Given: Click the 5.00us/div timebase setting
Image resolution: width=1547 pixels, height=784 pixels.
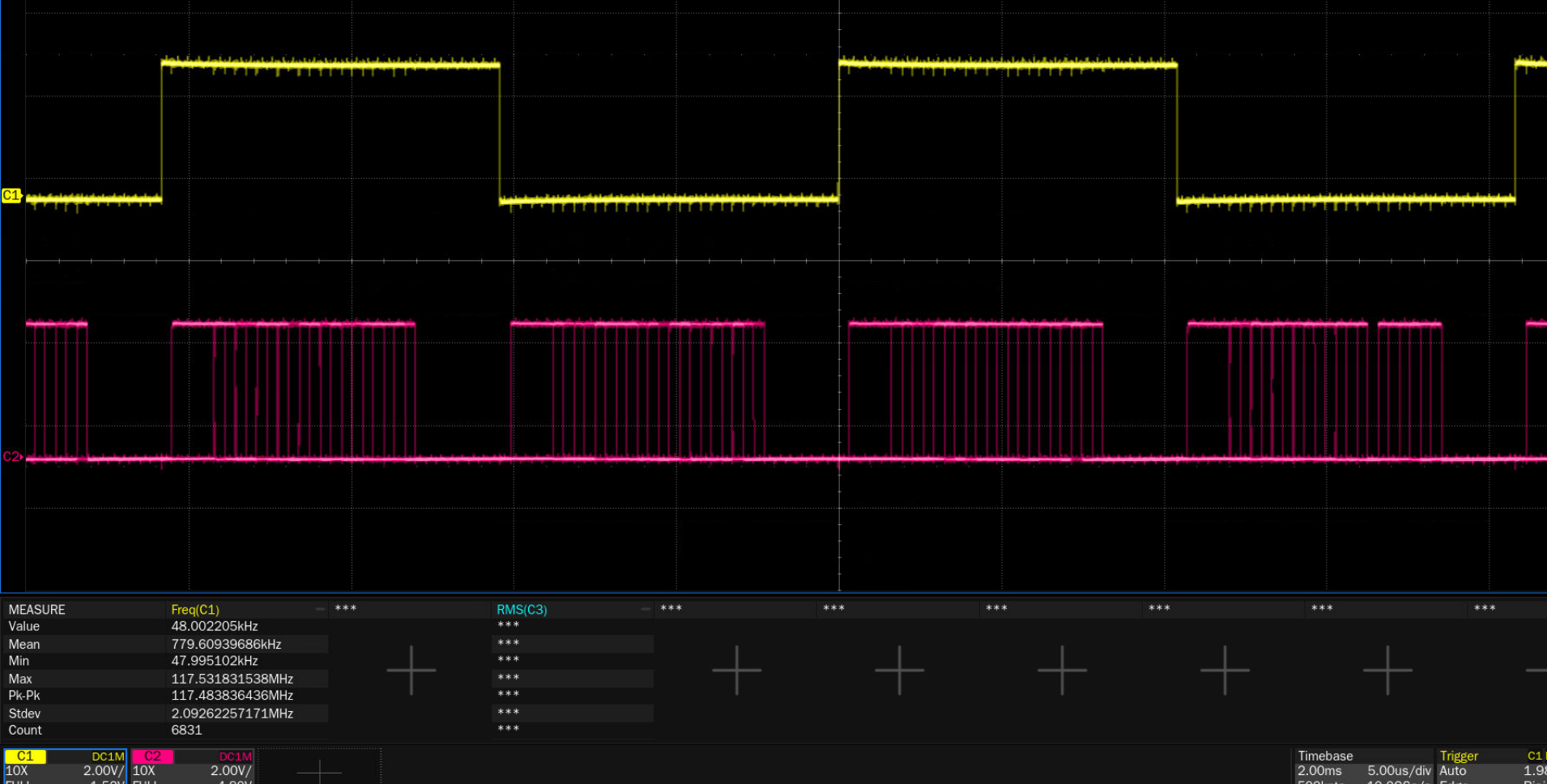Looking at the screenshot, I should pyautogui.click(x=1399, y=771).
